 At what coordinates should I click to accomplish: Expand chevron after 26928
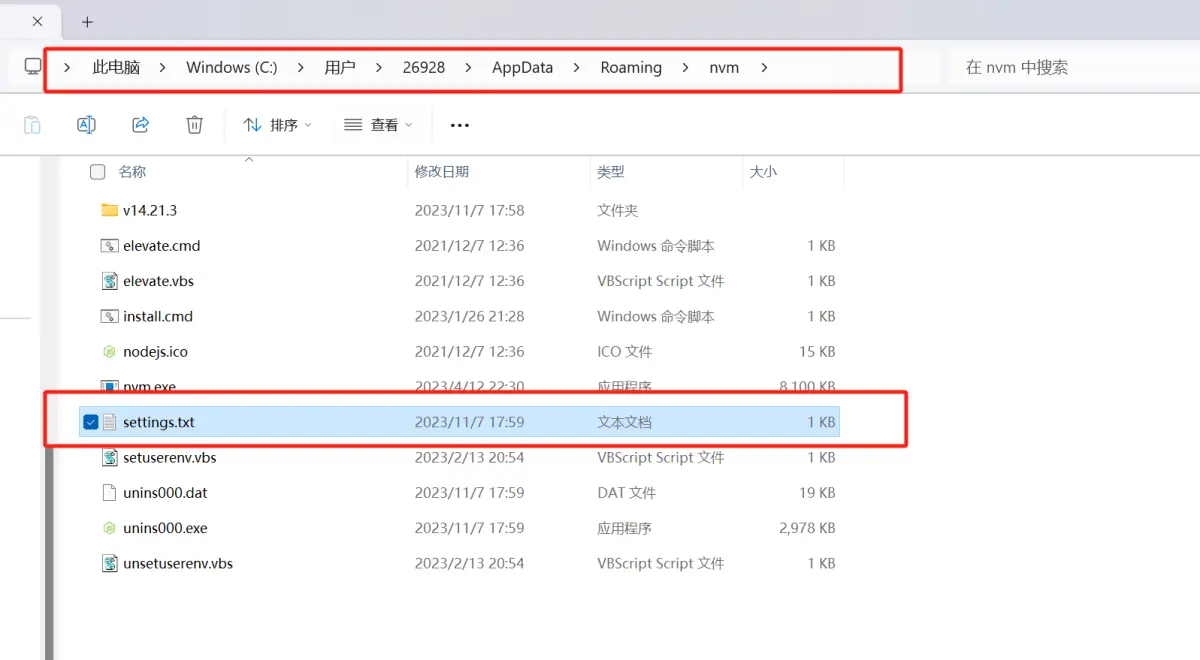(469, 68)
